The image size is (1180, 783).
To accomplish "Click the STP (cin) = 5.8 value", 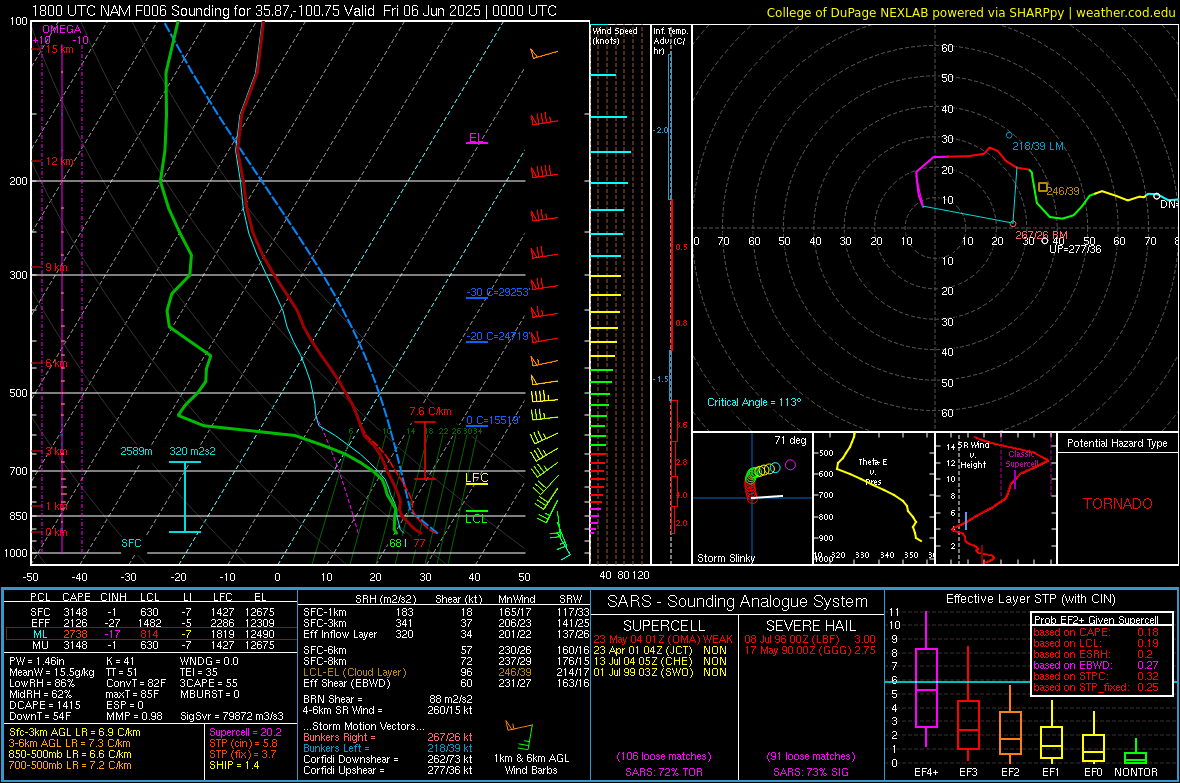I will [x=243, y=743].
